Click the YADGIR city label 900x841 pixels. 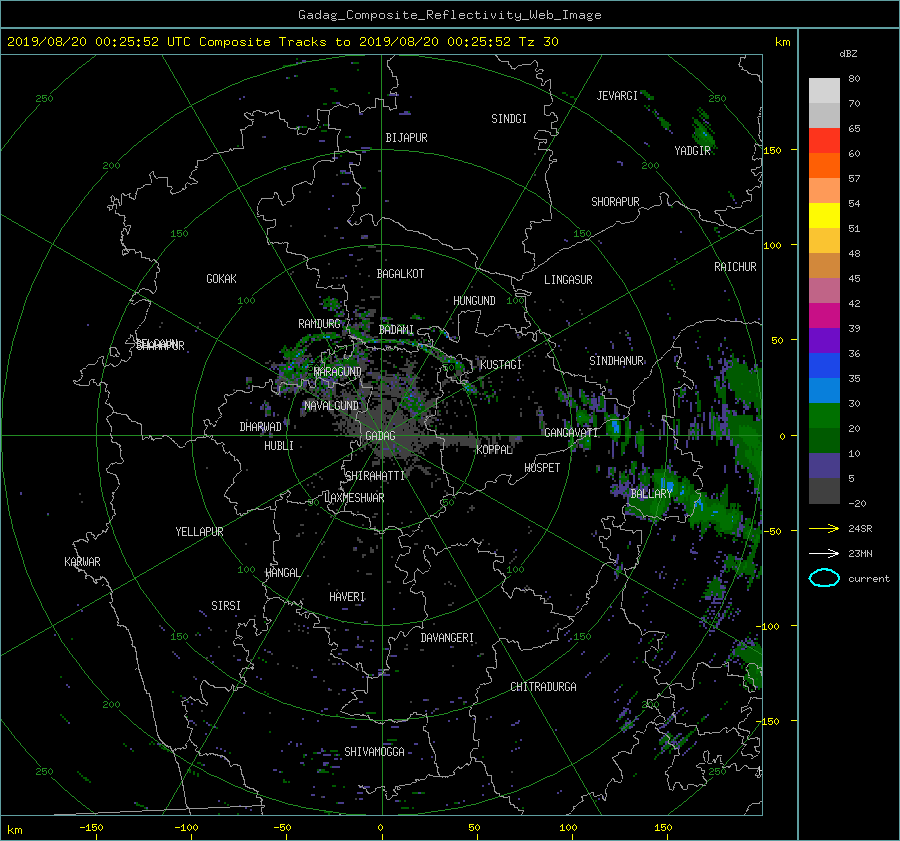point(692,151)
